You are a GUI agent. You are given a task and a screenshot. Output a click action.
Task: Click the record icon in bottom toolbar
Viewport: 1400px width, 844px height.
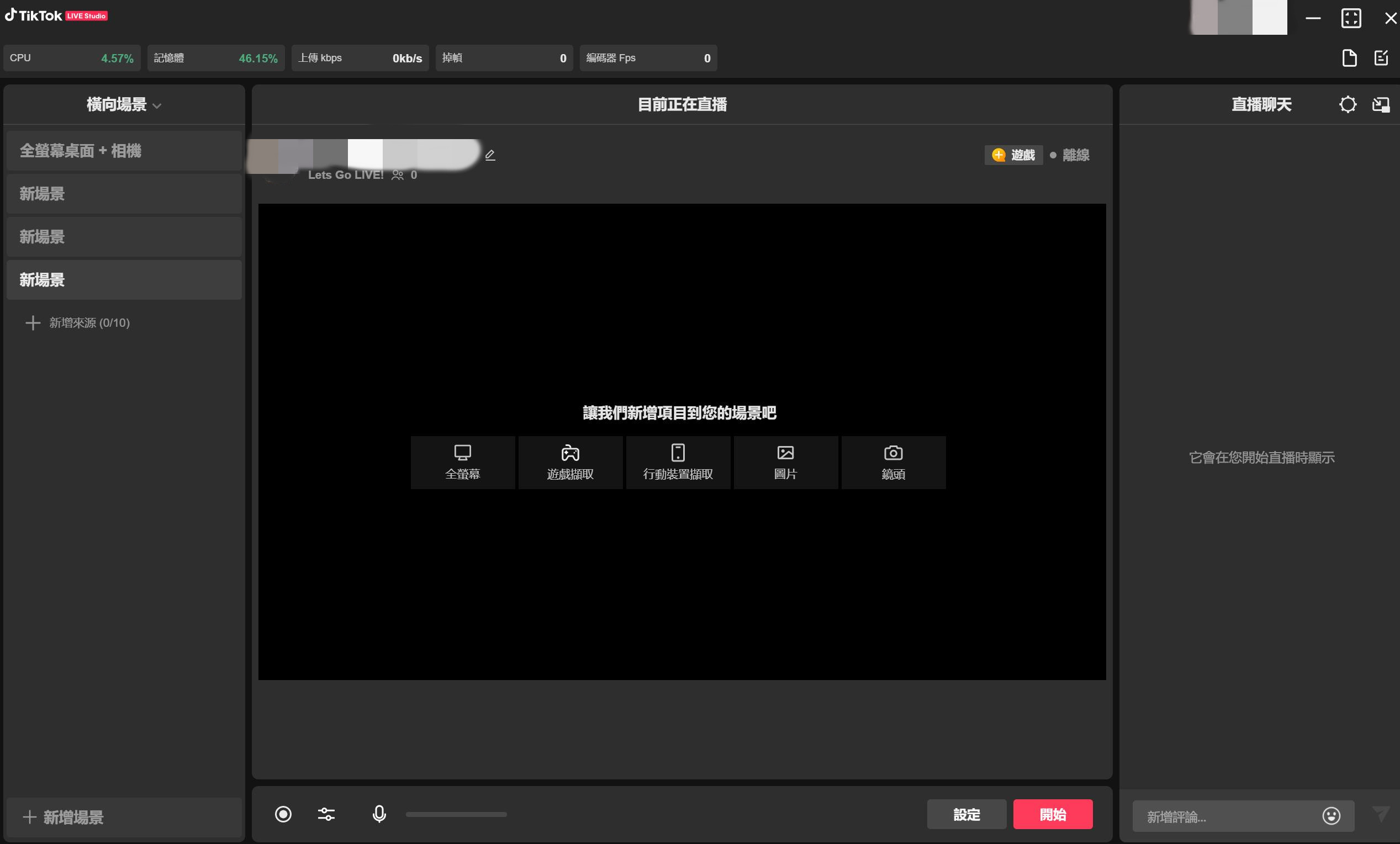click(283, 814)
